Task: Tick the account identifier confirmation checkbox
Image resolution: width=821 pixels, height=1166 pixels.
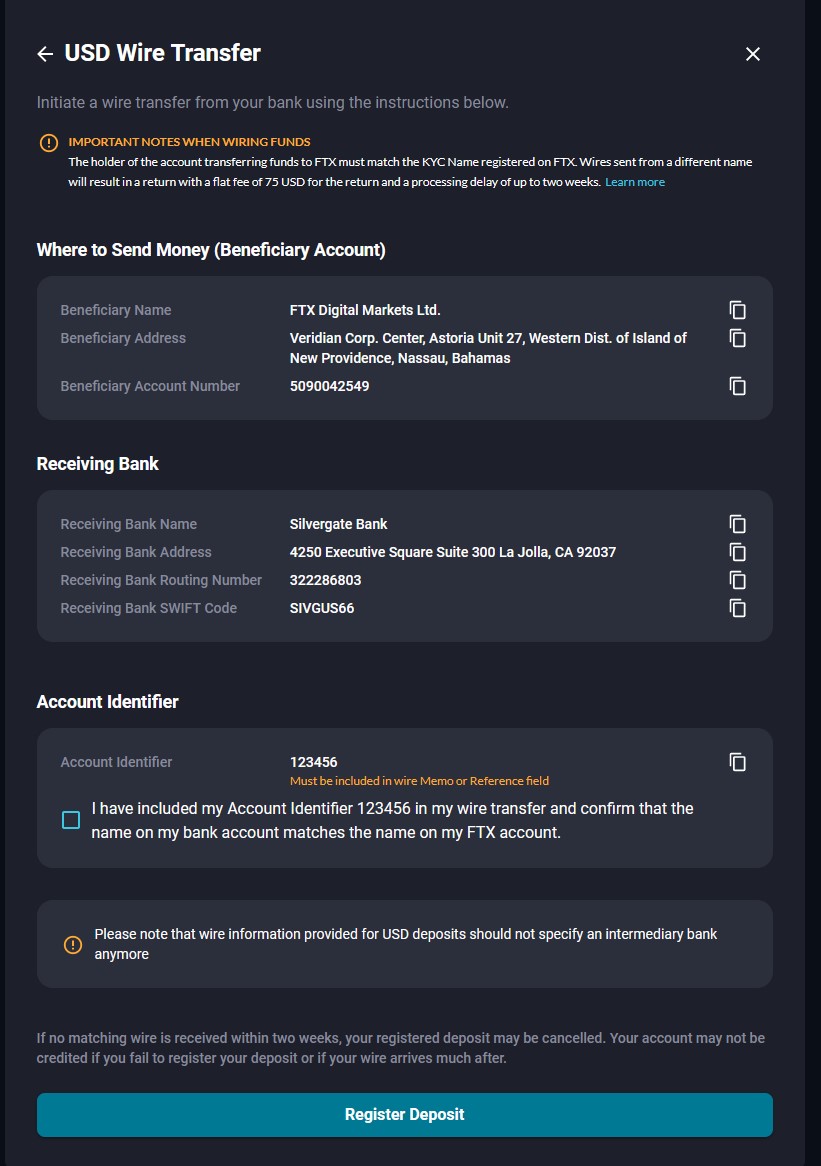Action: pos(71,820)
